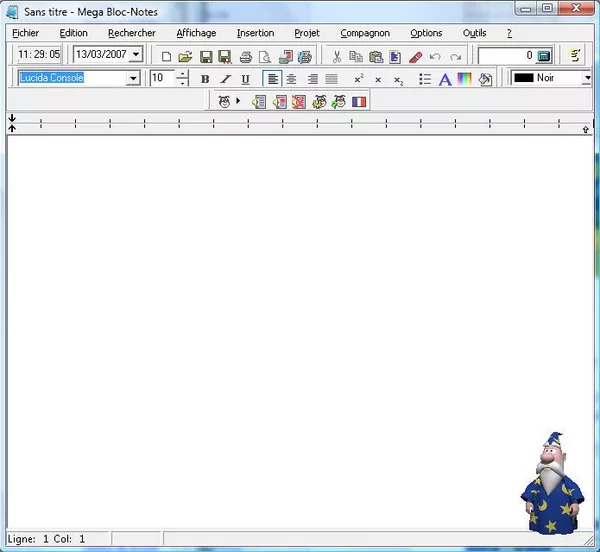Screen dimensions: 600x552
Task: Open font settings with the blue A icon
Action: tap(445, 80)
